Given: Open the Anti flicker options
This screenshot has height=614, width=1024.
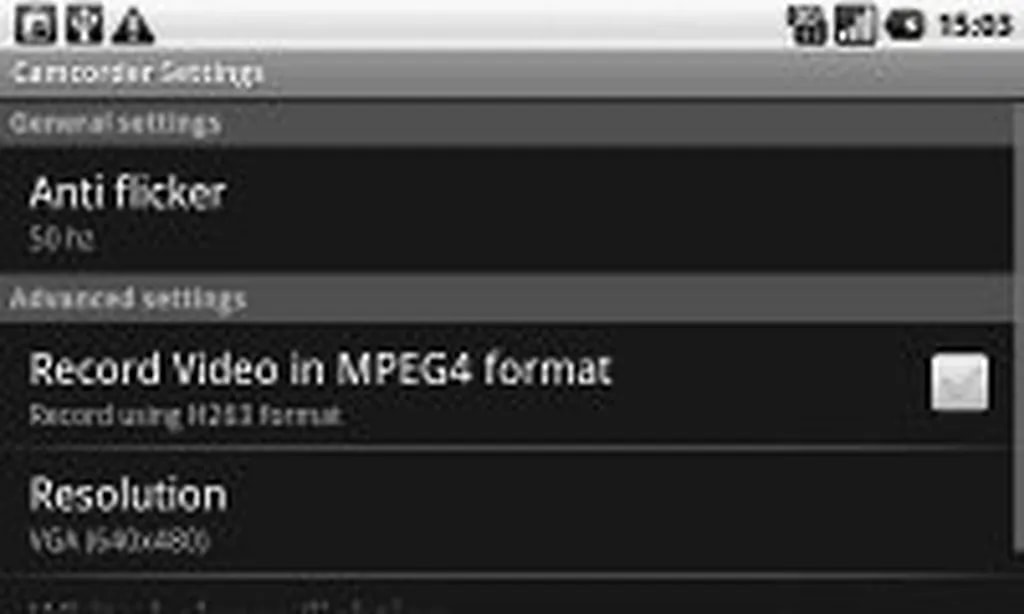Looking at the screenshot, I should point(507,210).
